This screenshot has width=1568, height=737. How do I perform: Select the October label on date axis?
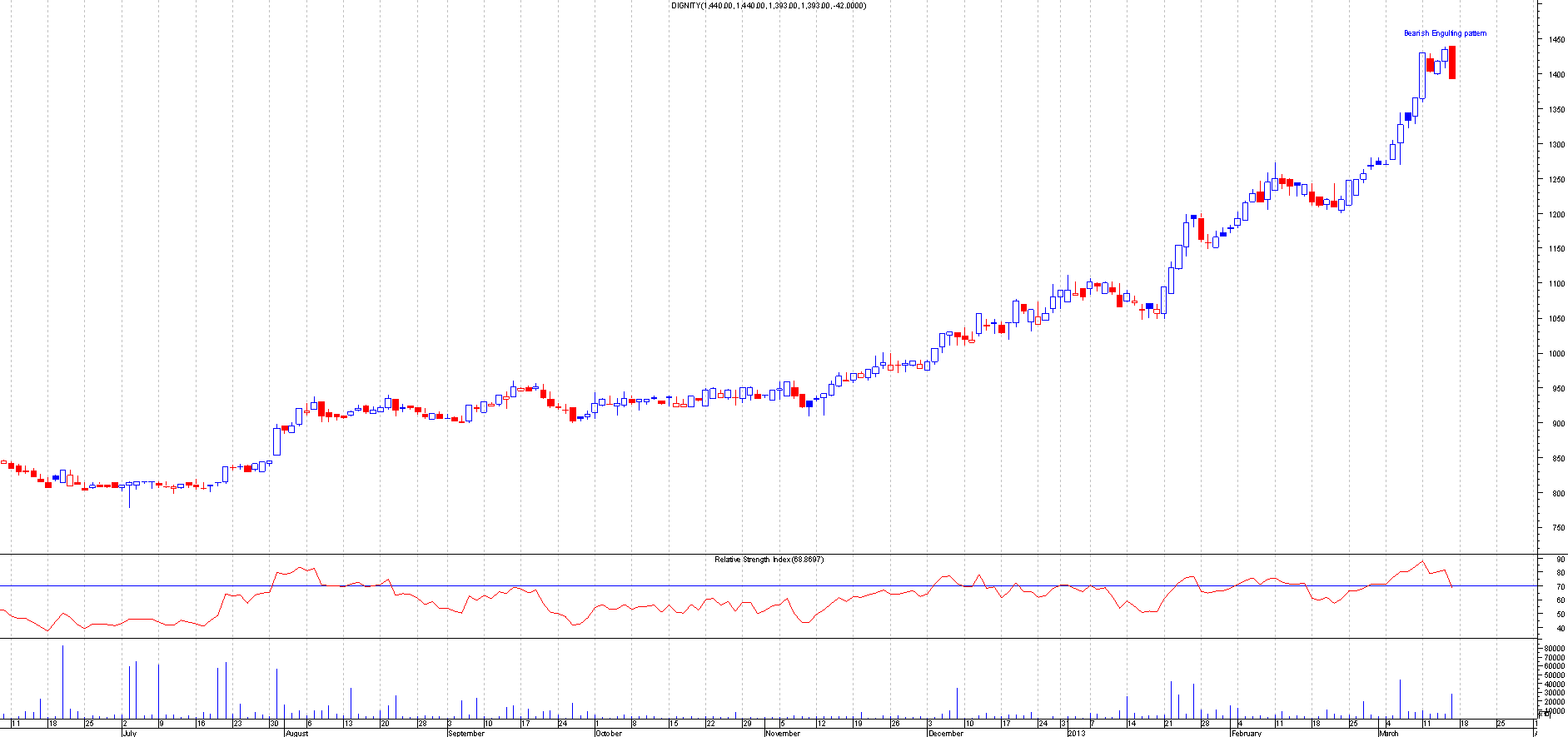click(608, 733)
